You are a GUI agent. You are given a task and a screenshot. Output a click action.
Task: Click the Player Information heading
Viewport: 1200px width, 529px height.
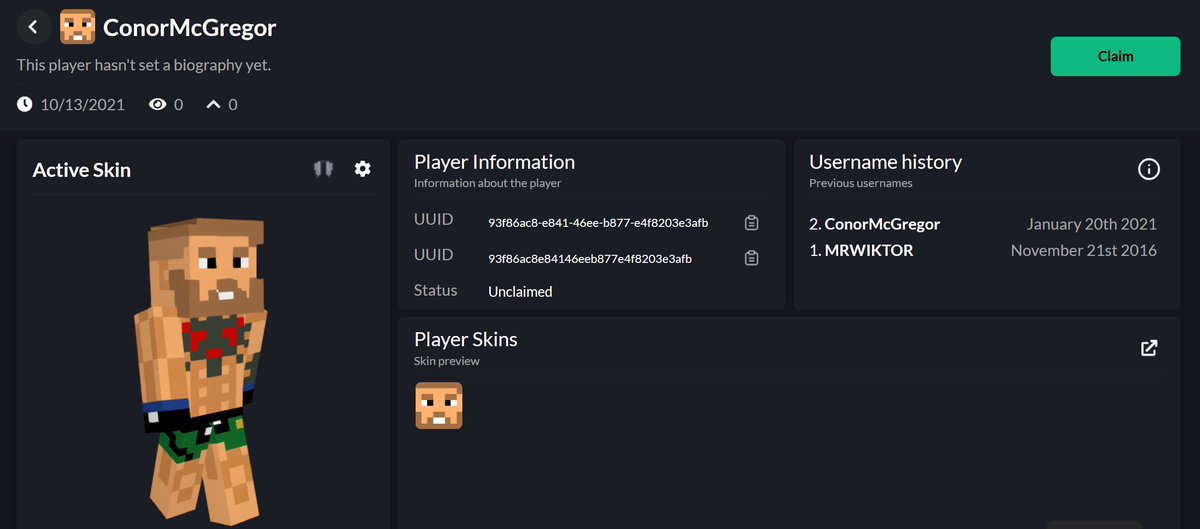pyautogui.click(x=494, y=162)
